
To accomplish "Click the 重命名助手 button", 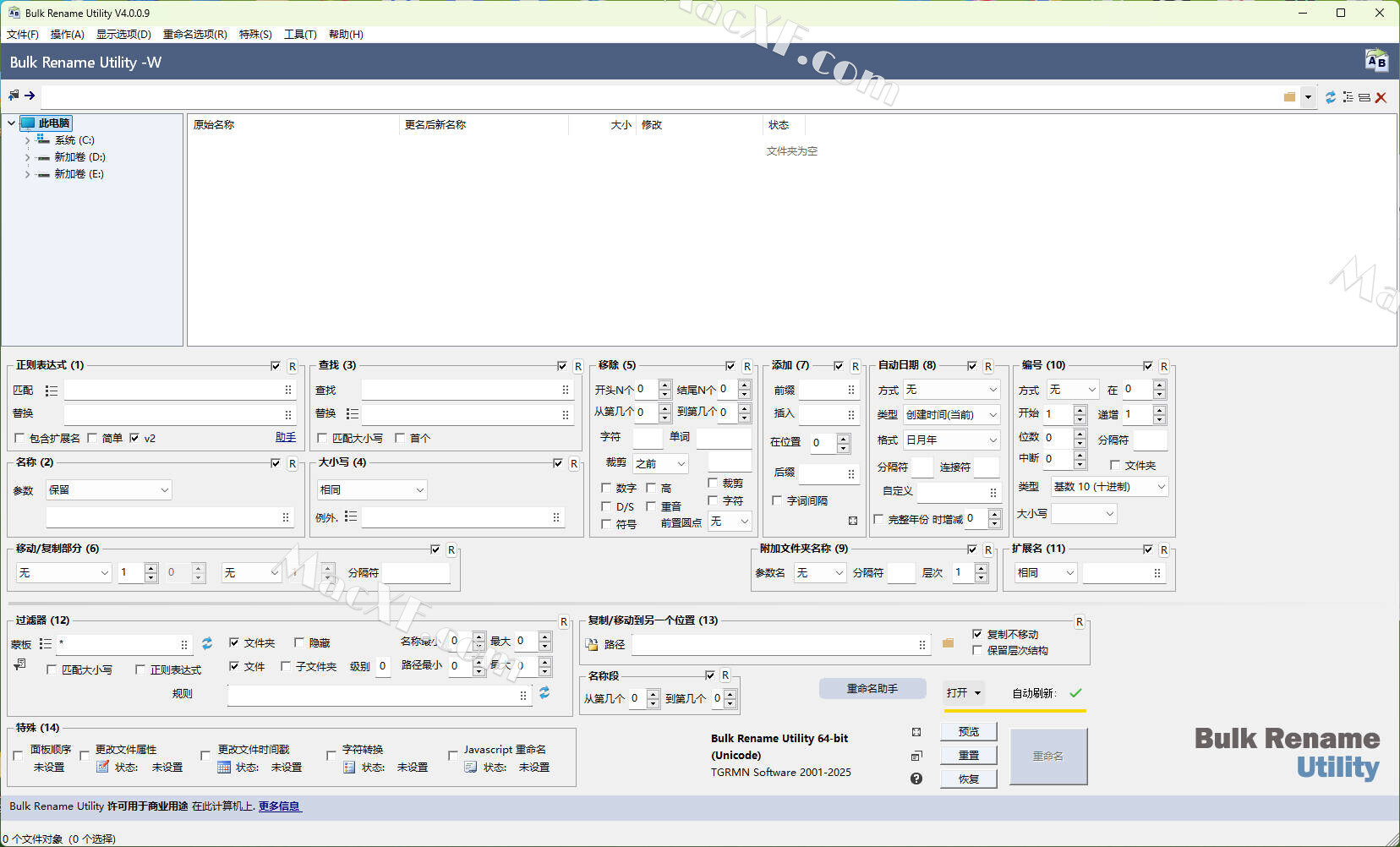I will (x=872, y=689).
